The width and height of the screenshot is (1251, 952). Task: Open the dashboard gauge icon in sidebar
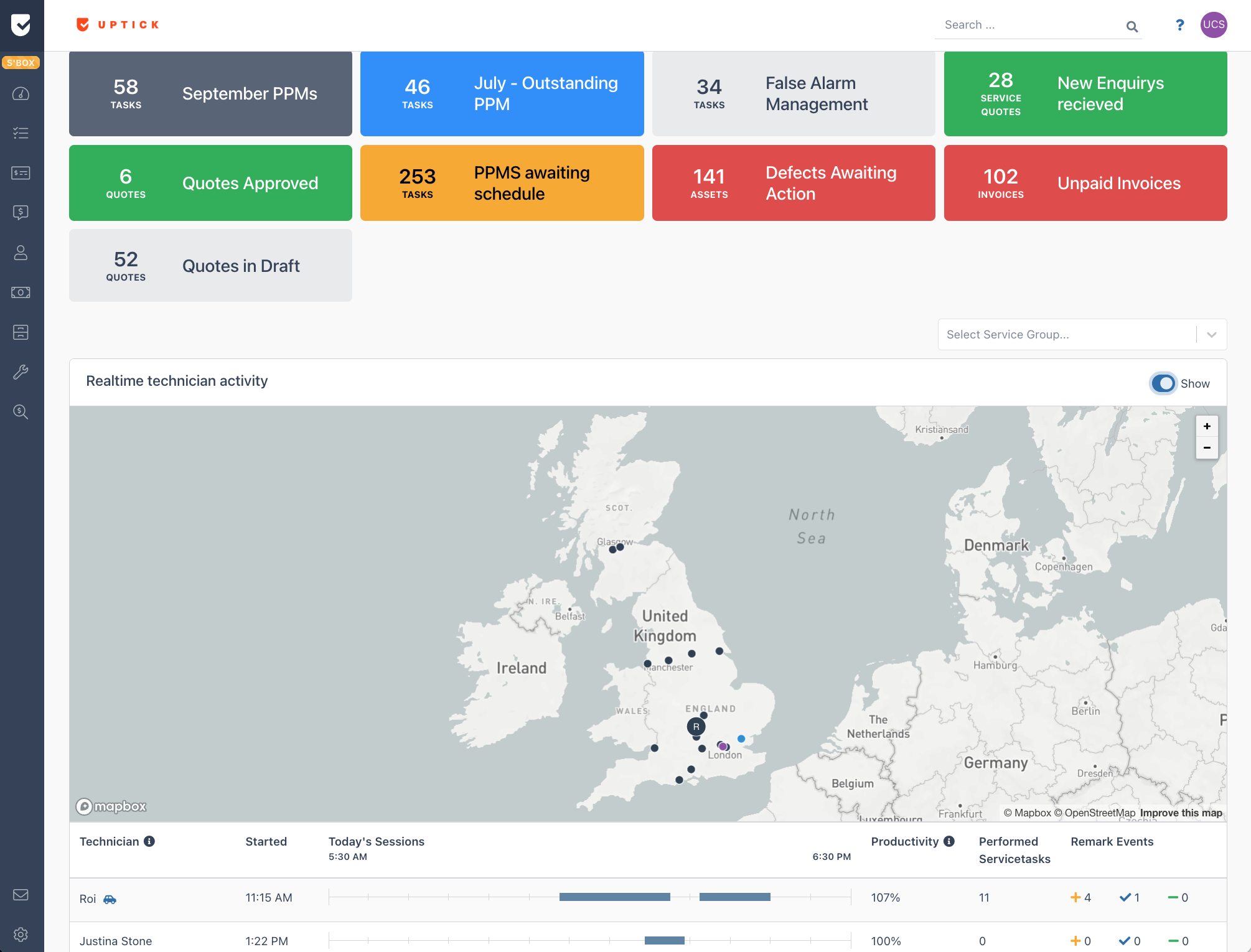(x=21, y=93)
